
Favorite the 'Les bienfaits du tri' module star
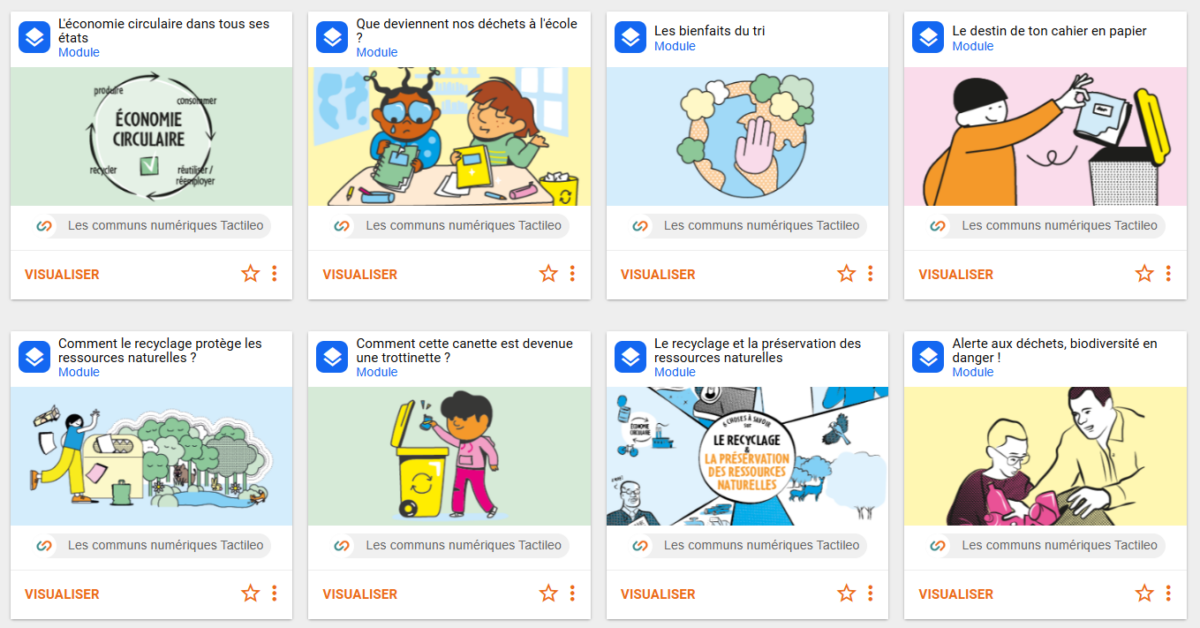846,274
